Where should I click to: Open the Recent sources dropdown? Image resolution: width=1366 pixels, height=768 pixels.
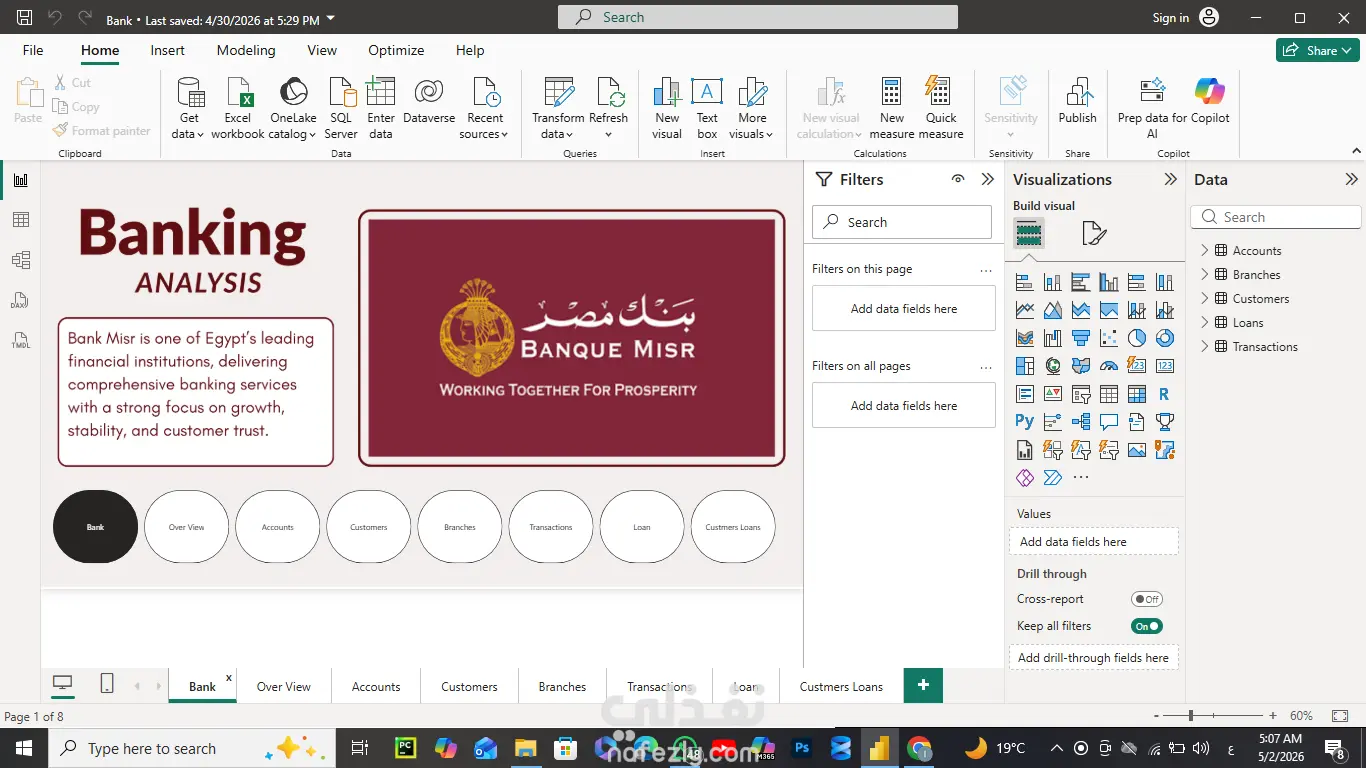[x=485, y=108]
